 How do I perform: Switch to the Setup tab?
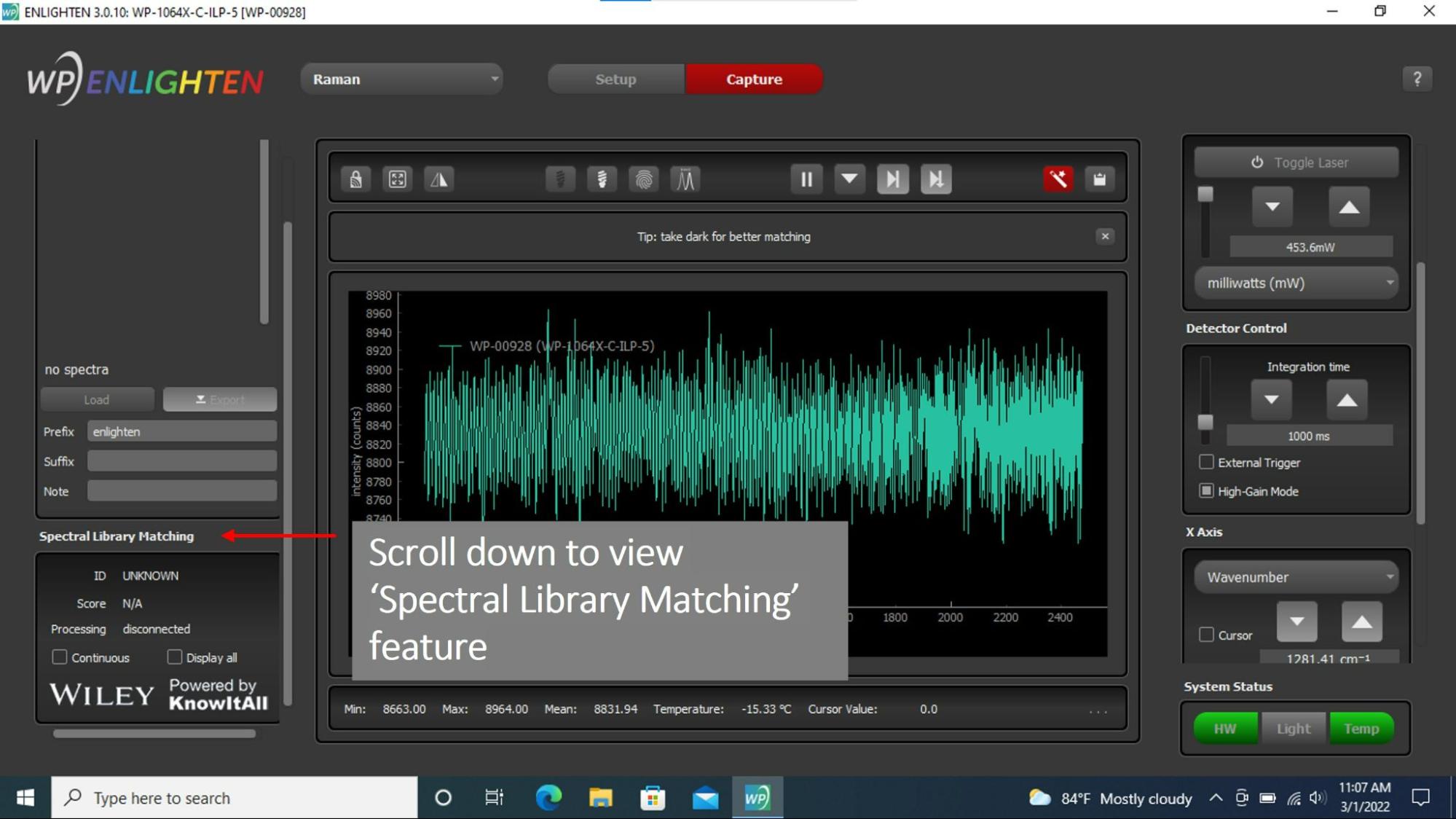pyautogui.click(x=615, y=79)
